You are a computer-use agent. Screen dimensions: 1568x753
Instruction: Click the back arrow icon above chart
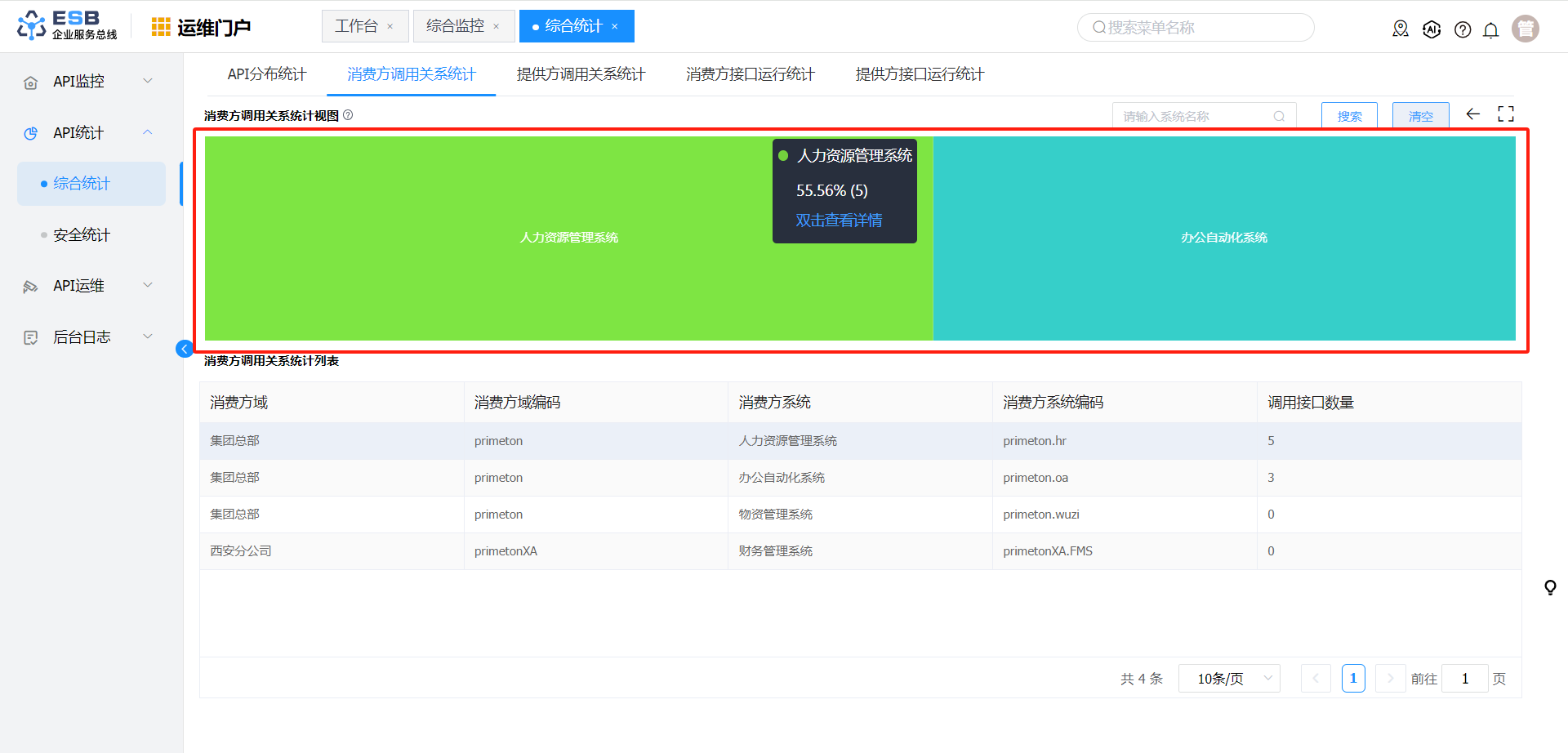[1473, 114]
